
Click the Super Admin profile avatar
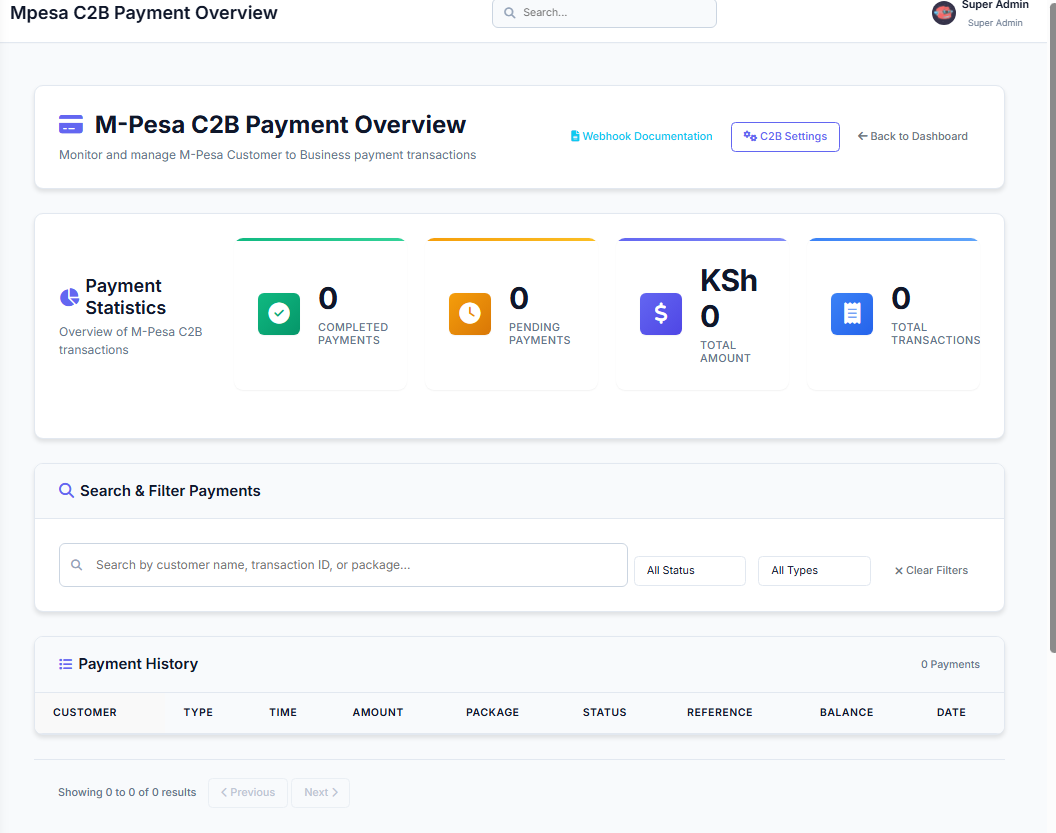[x=943, y=13]
